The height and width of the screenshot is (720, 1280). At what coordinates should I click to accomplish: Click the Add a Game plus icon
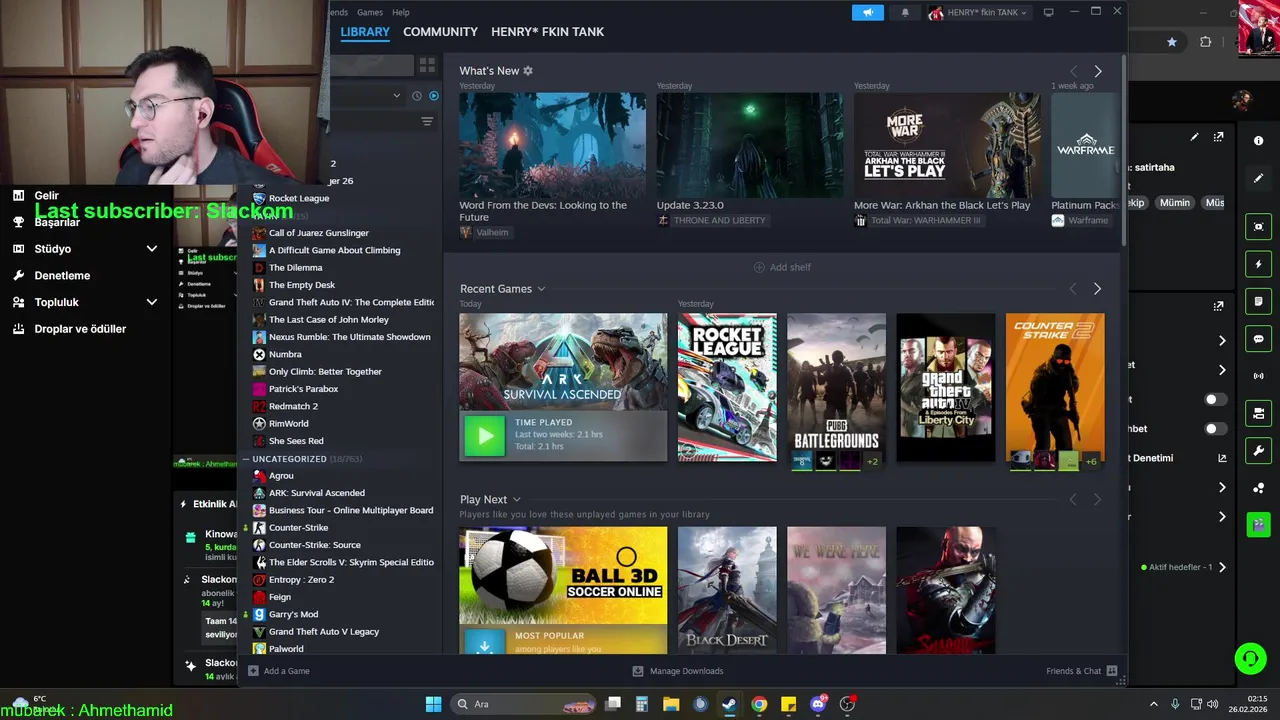[x=253, y=671]
